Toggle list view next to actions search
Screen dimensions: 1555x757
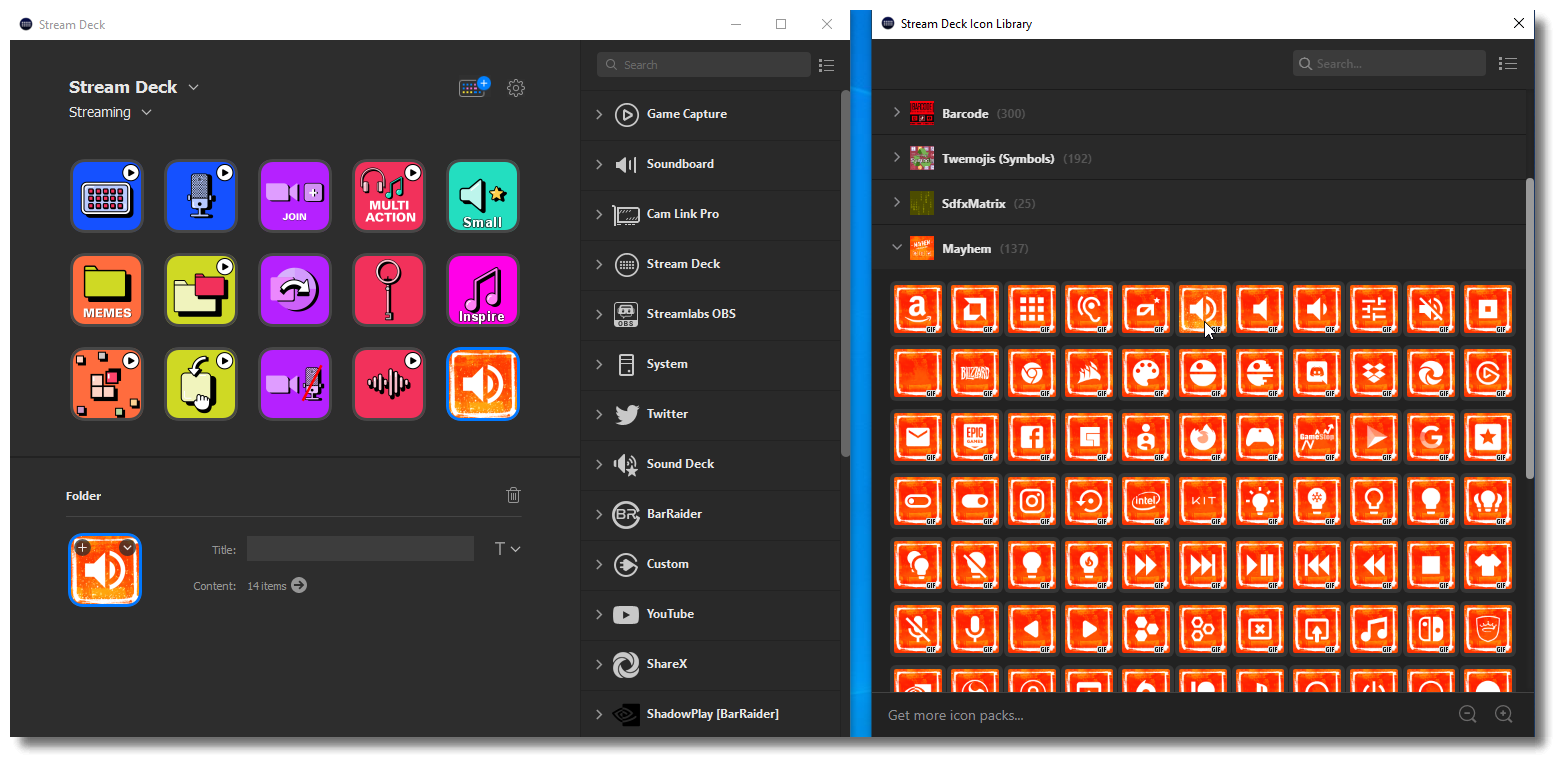[x=826, y=65]
